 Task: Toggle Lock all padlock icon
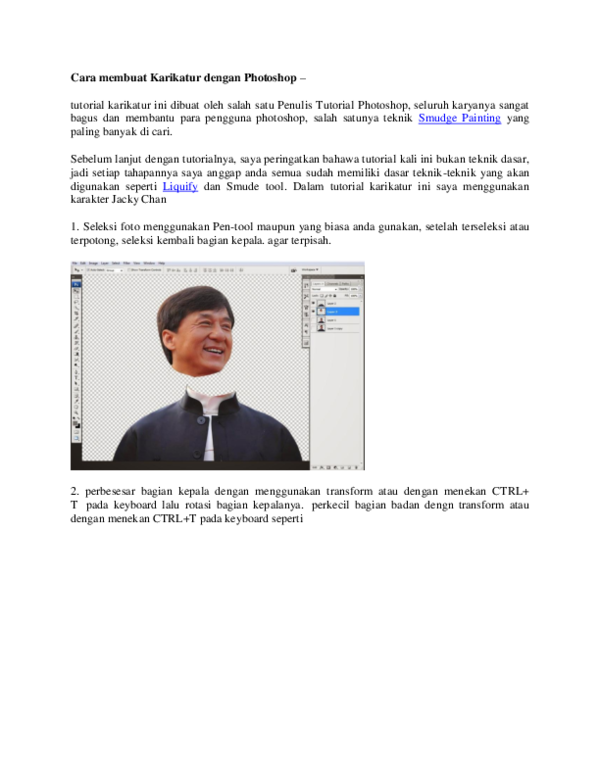point(335,296)
